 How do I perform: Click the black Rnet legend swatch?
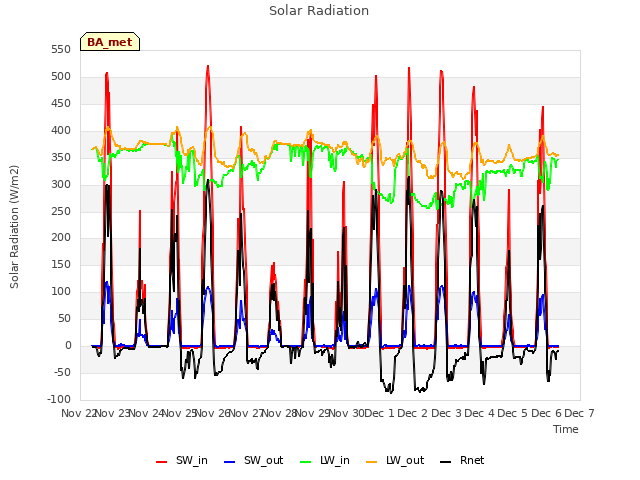pos(445,462)
